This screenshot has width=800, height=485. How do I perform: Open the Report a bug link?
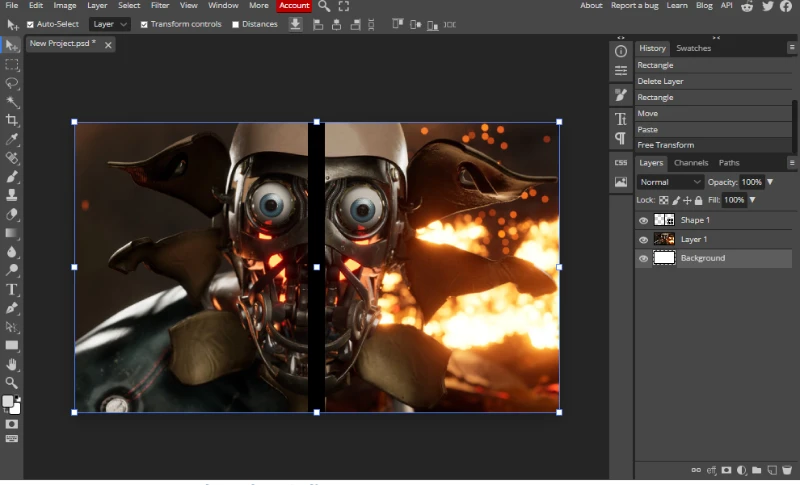pos(635,6)
